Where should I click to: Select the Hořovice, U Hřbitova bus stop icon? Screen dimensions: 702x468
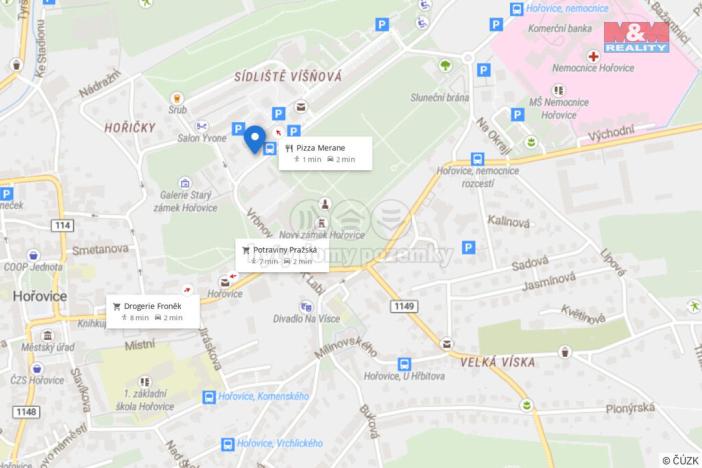pyautogui.click(x=404, y=364)
